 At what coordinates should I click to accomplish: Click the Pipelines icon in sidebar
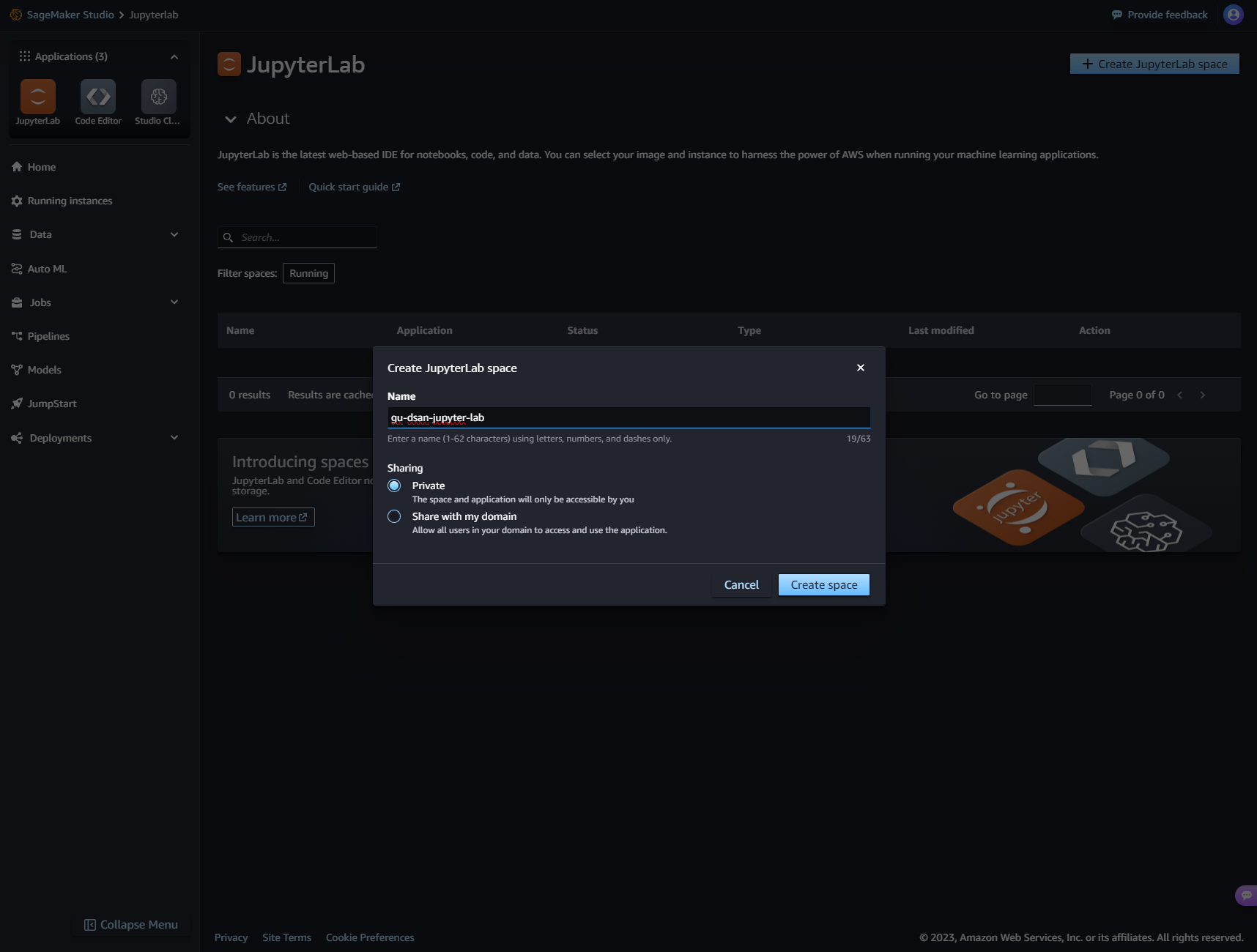tap(17, 336)
